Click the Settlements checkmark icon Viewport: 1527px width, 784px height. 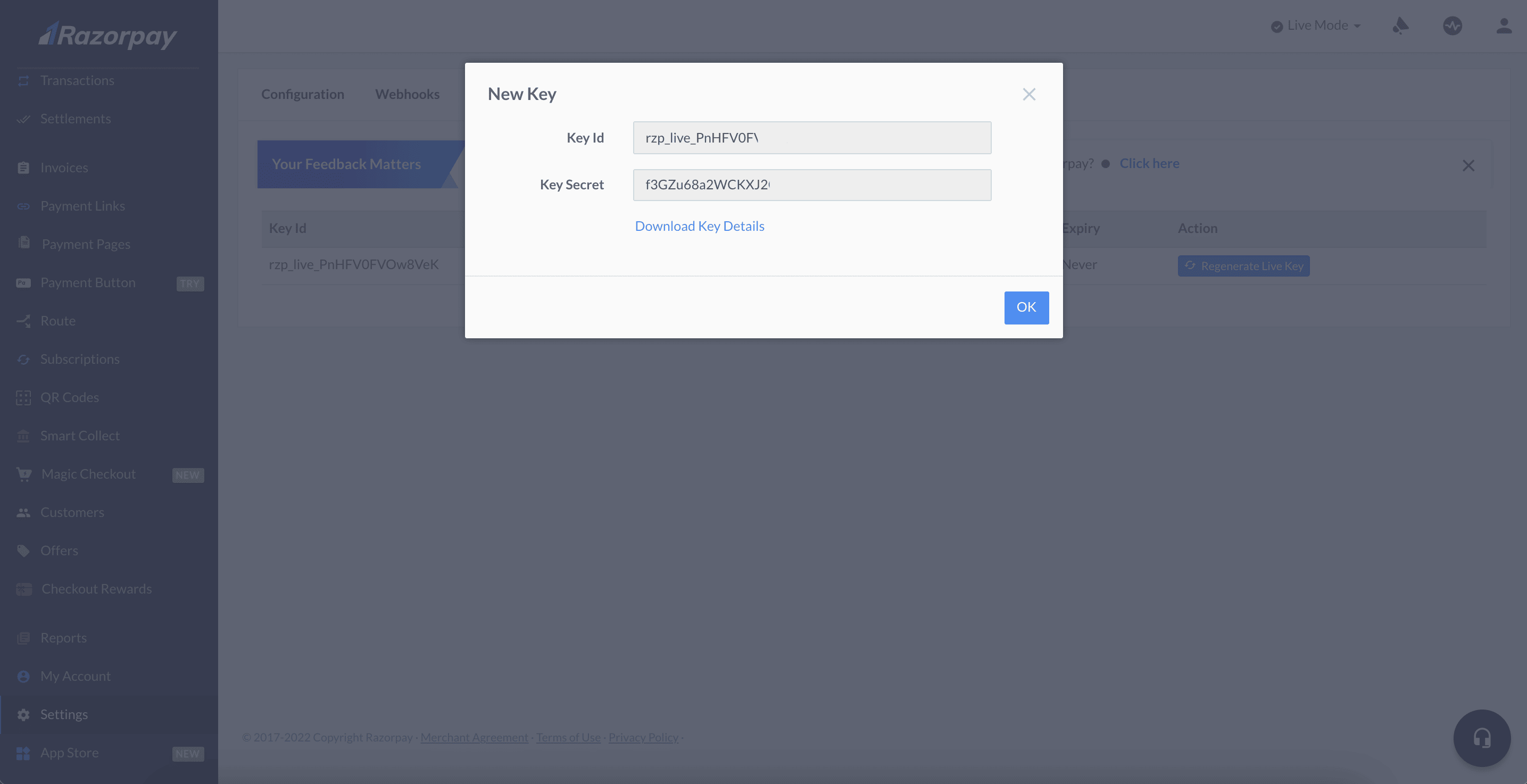point(23,119)
